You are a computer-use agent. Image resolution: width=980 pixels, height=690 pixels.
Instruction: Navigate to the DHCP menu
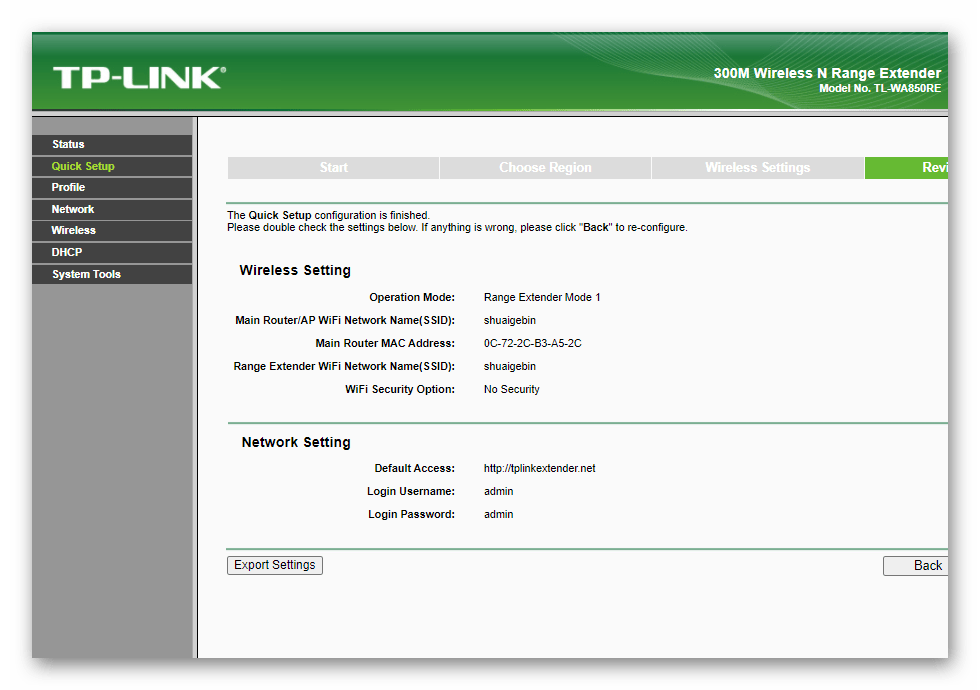[67, 252]
